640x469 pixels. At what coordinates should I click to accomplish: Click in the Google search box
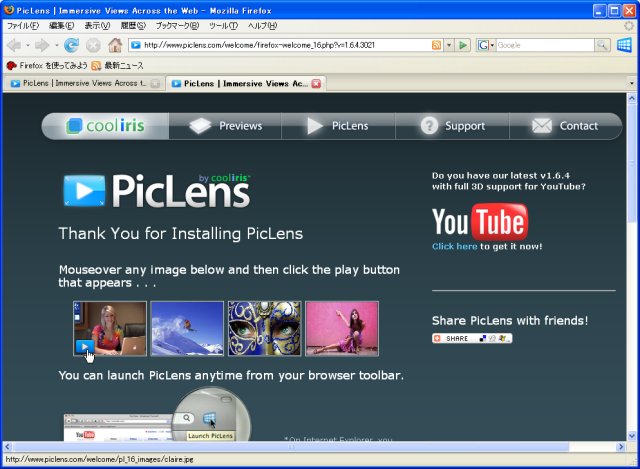pyautogui.click(x=544, y=45)
